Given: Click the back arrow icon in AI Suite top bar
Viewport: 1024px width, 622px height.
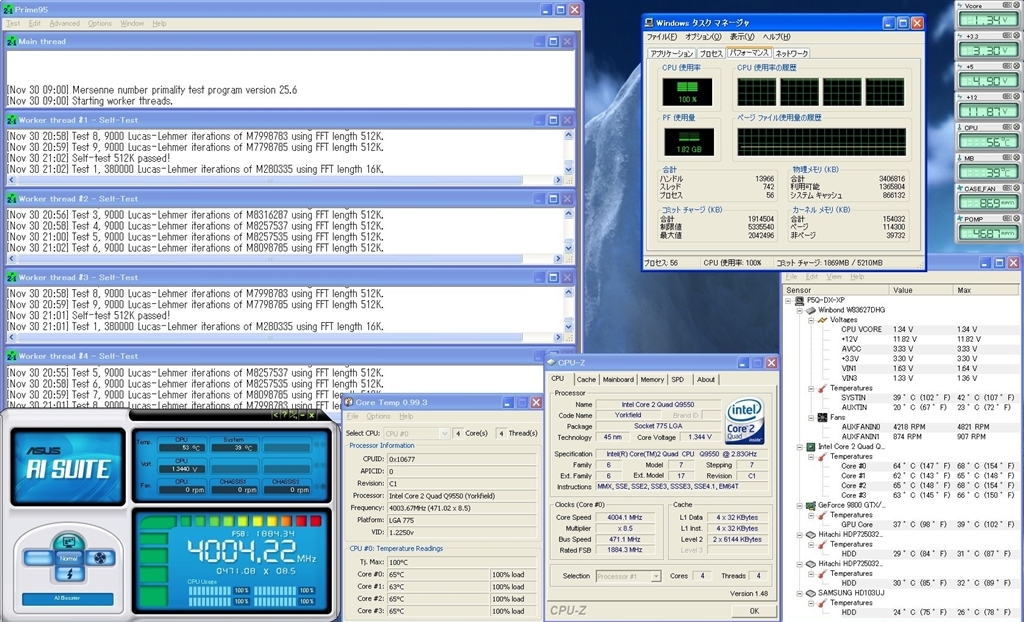Looking at the screenshot, I should (276, 415).
